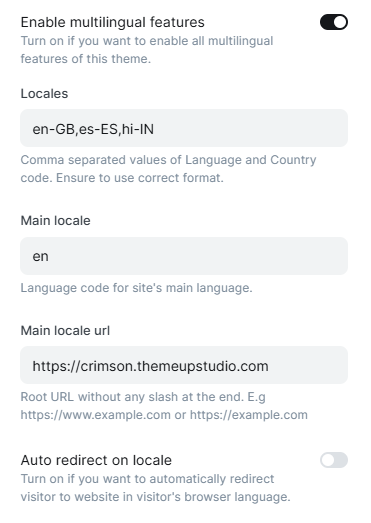
Task: Disable the Enable multilingual features toggle
Action: [x=334, y=22]
